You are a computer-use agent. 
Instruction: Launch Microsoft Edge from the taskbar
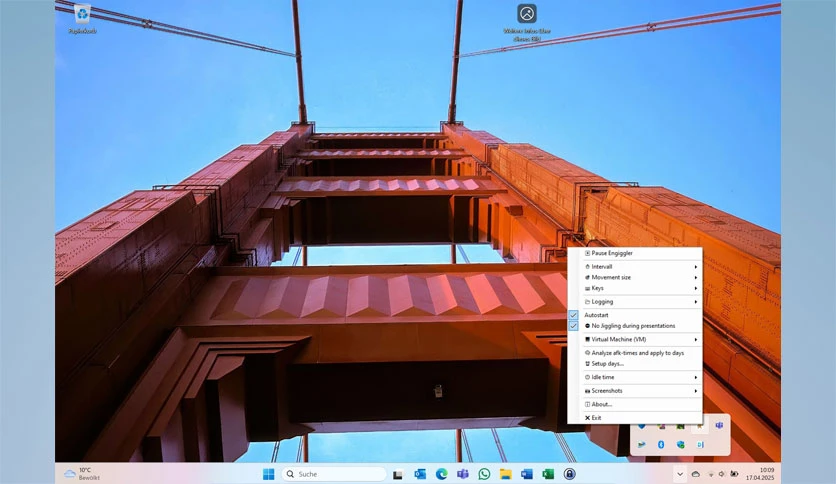tap(441, 474)
